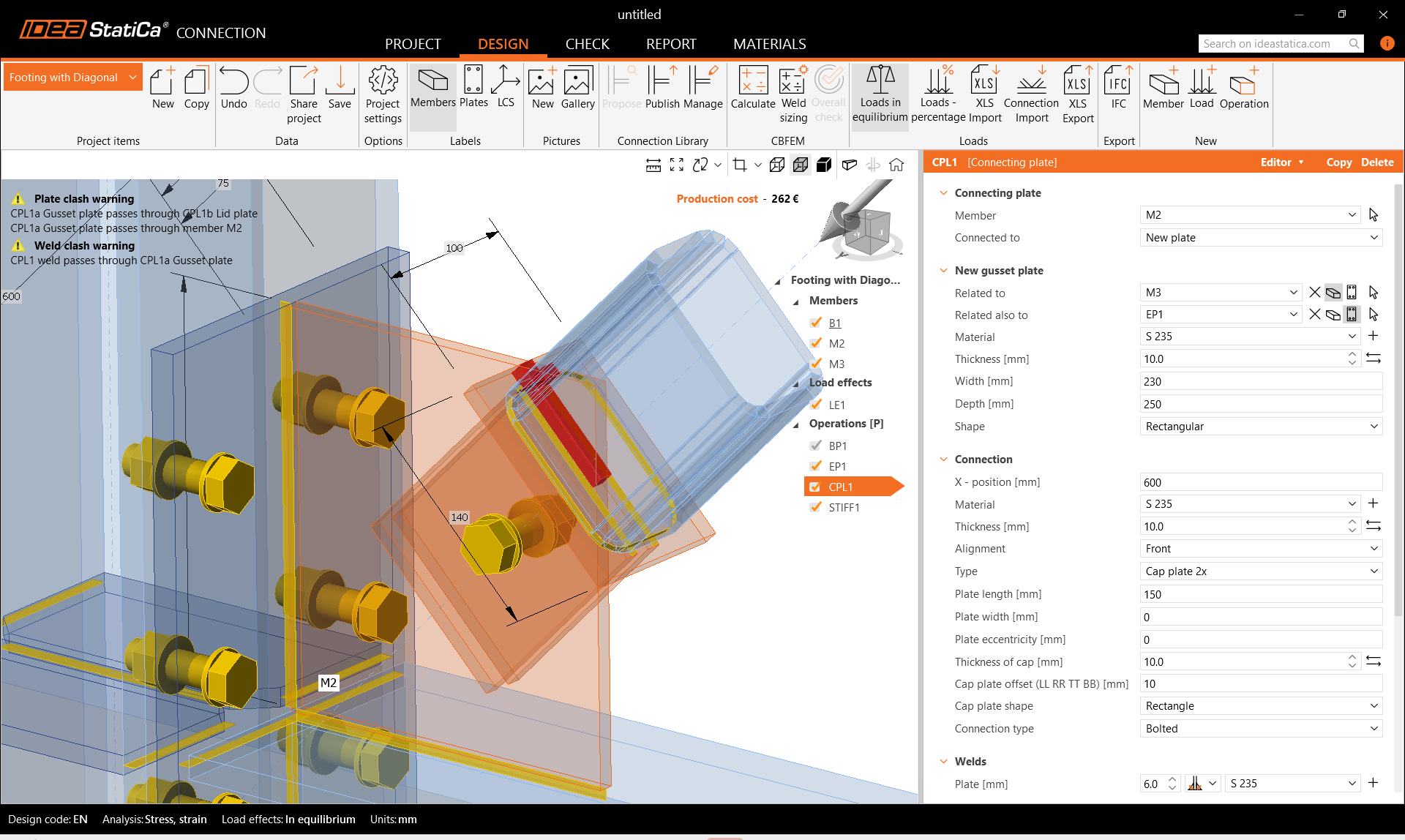Image resolution: width=1405 pixels, height=840 pixels.
Task: Open the Connected to dropdown
Action: coord(1261,238)
